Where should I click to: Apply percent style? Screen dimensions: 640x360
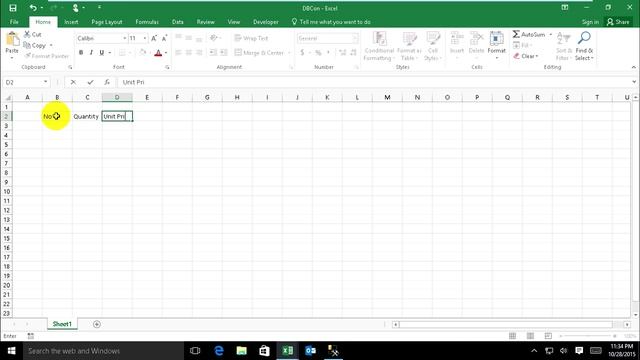pyautogui.click(x=318, y=53)
